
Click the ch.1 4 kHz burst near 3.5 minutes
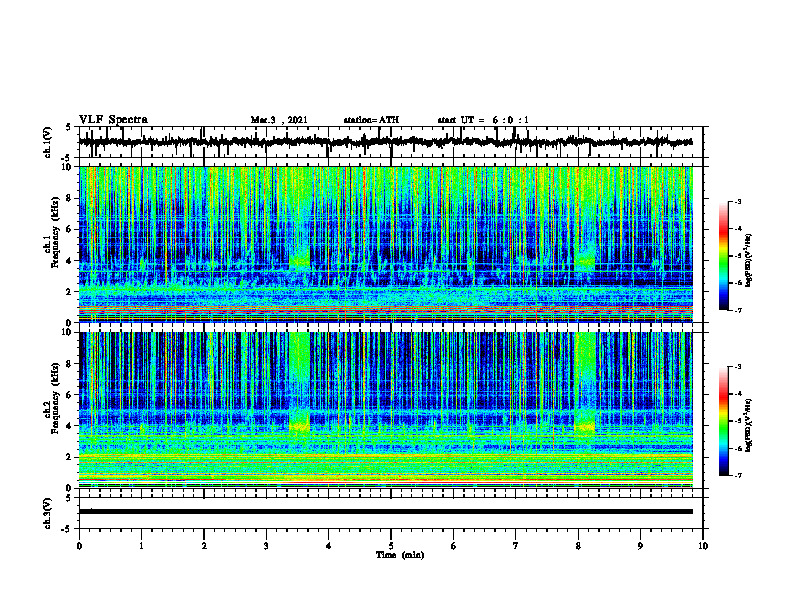[300, 259]
